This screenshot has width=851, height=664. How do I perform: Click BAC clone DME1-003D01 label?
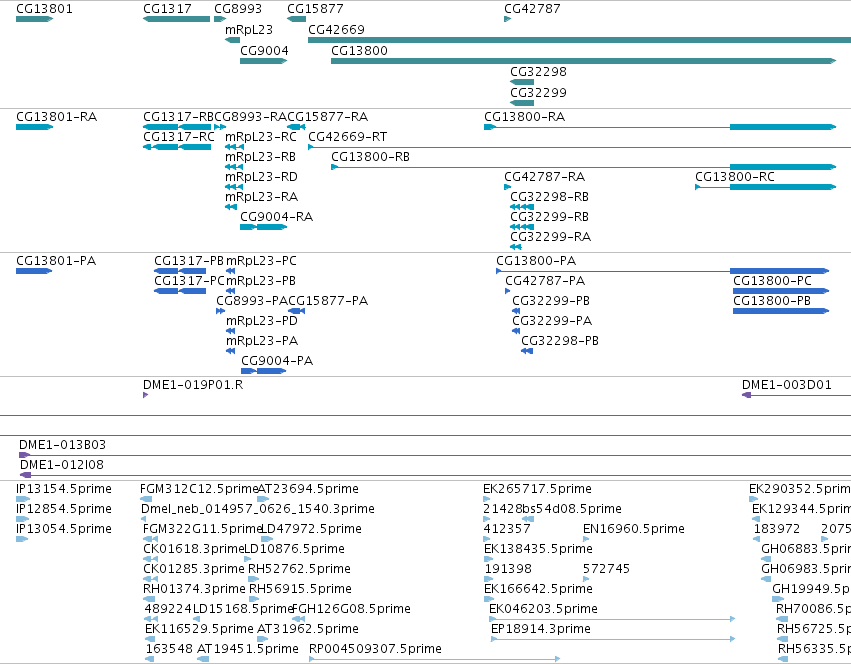(786, 385)
